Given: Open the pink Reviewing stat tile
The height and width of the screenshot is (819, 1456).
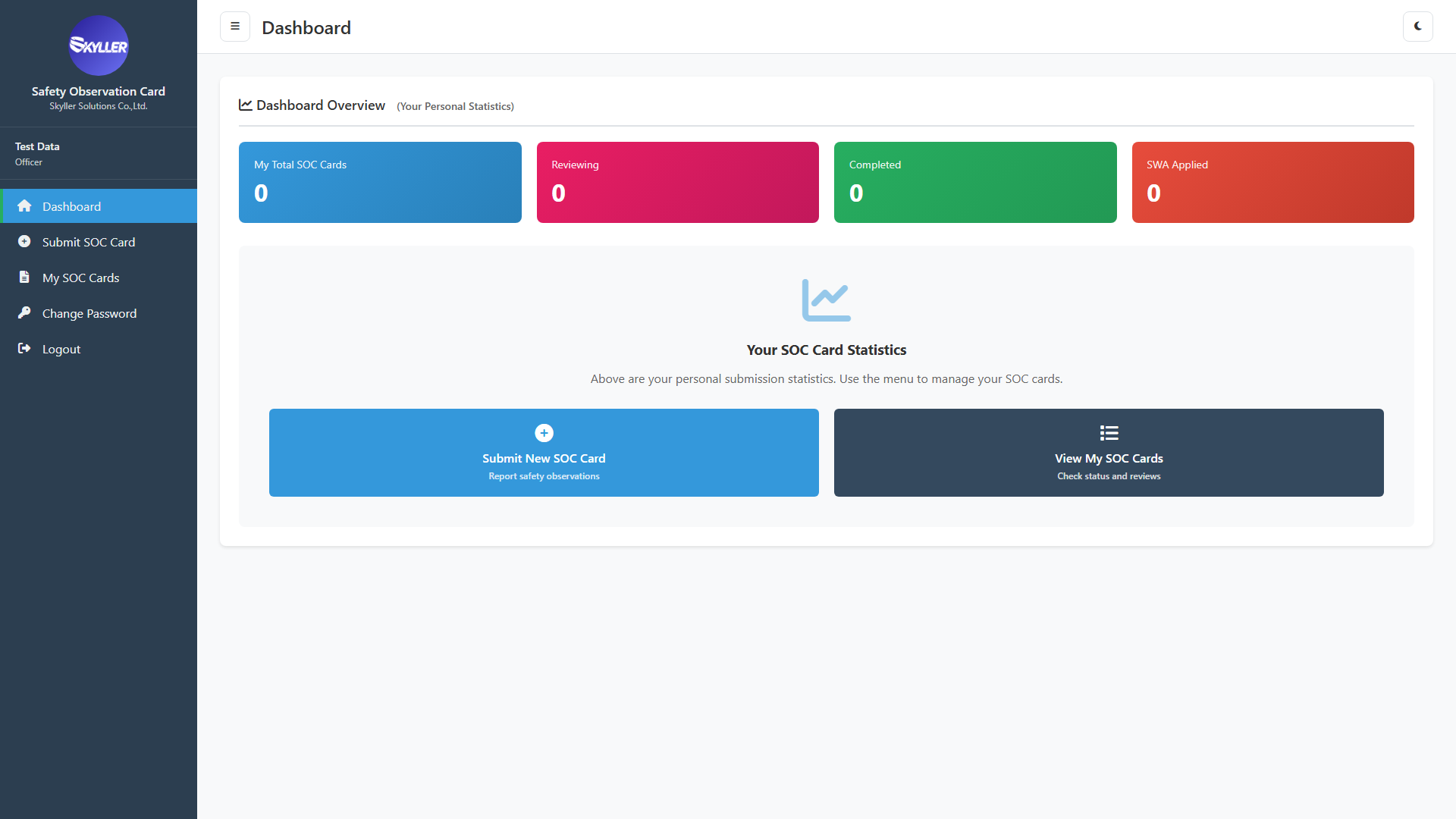Looking at the screenshot, I should (x=678, y=182).
